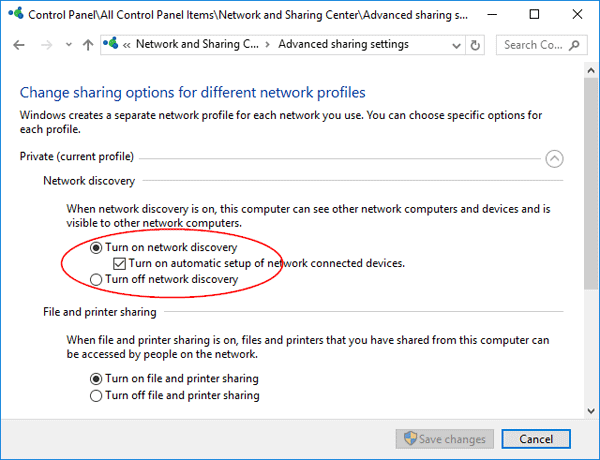Click the forward navigation arrow
Image resolution: width=600 pixels, height=460 pixels.
(46, 45)
